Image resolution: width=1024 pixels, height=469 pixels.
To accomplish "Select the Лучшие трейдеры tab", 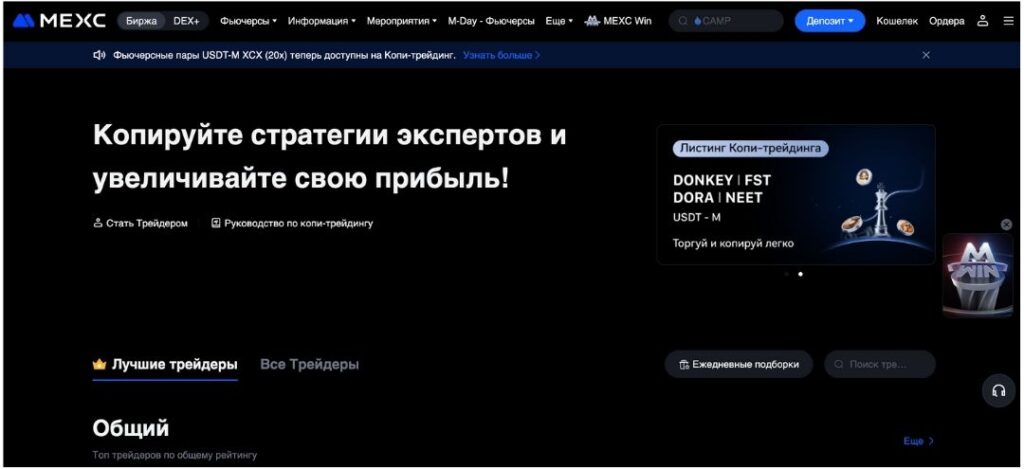I will tap(165, 364).
